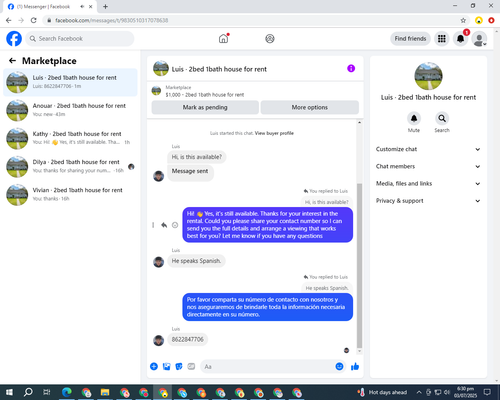Open message more options dots
Screen dimensions: 500x400
click(x=153, y=225)
